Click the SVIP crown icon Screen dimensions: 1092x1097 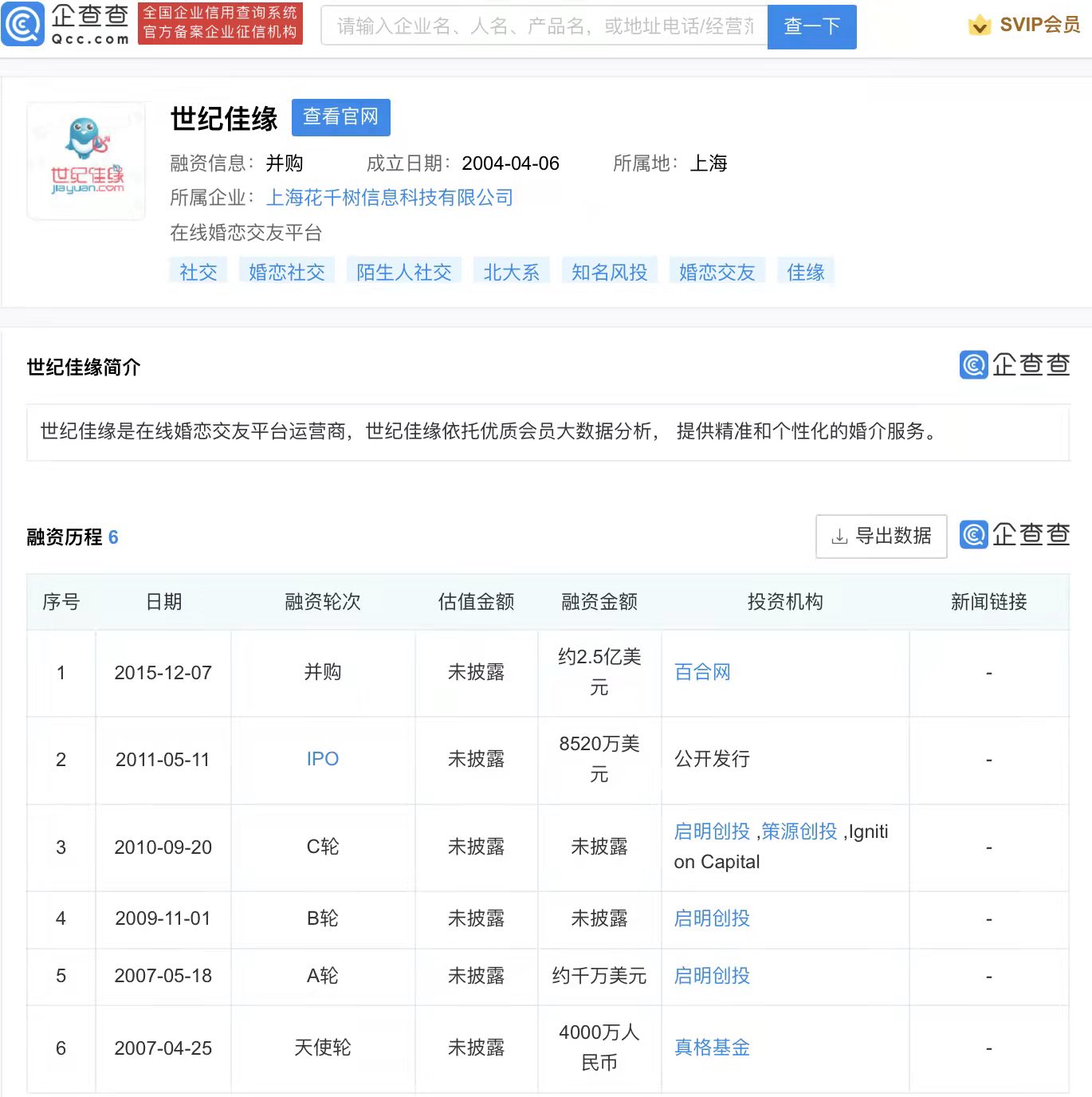[x=980, y=26]
